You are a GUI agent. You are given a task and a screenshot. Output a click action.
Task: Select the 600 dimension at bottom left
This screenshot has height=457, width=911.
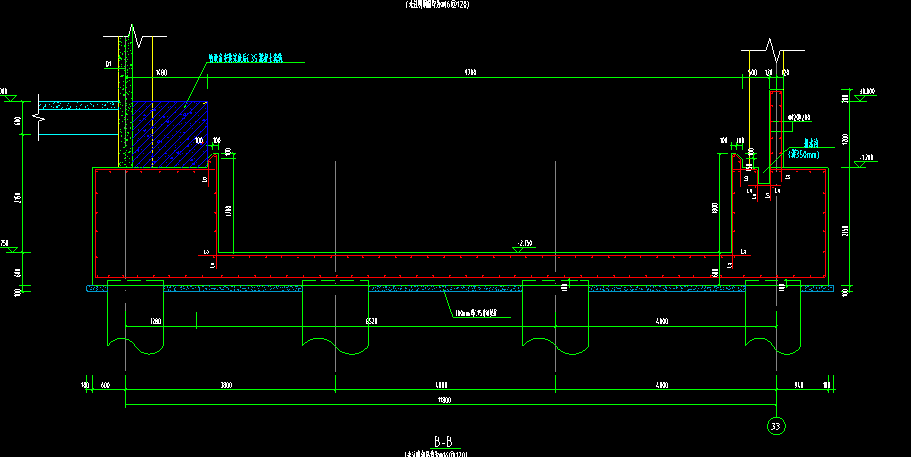tap(106, 385)
